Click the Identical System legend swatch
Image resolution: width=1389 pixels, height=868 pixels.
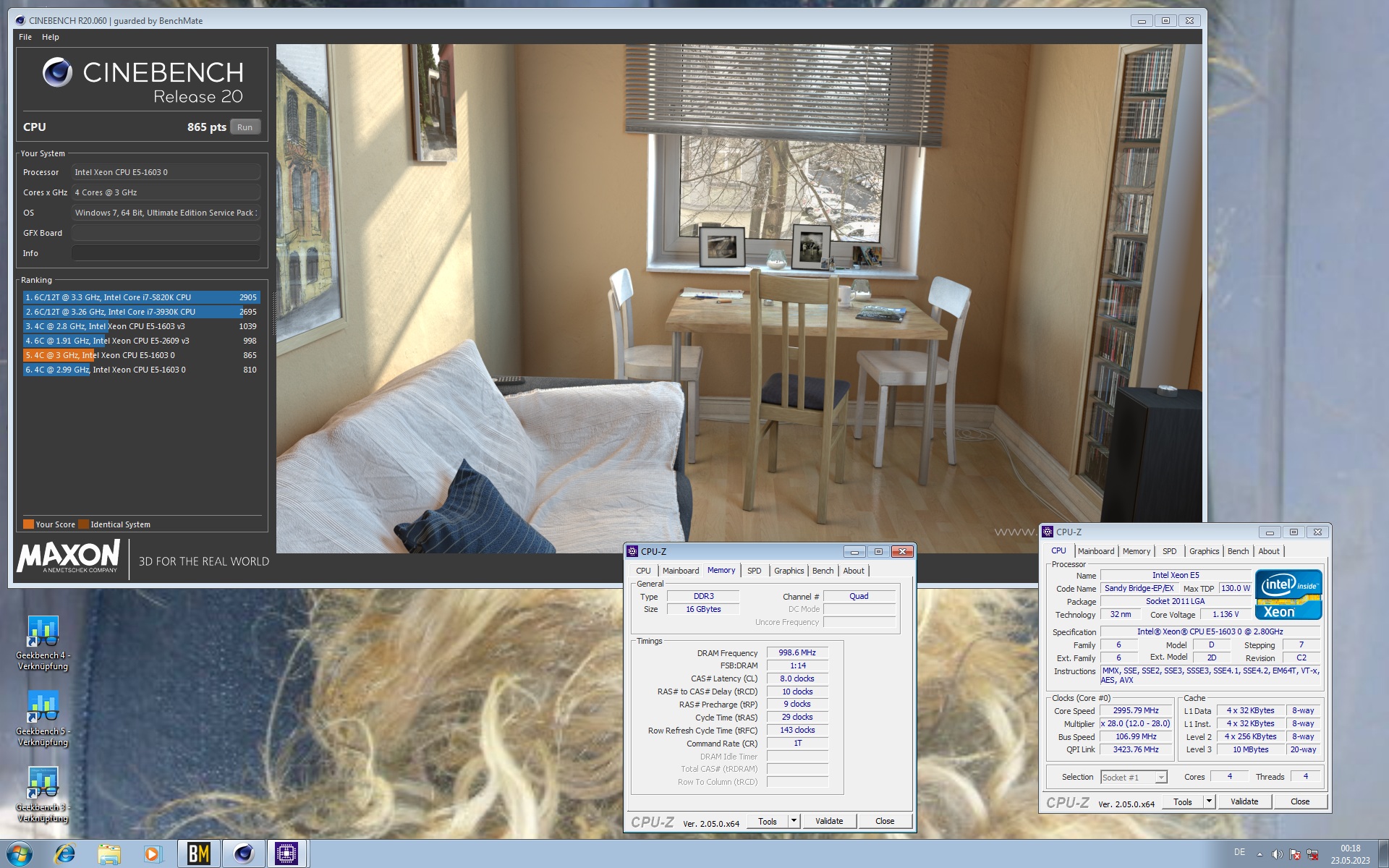(x=83, y=524)
